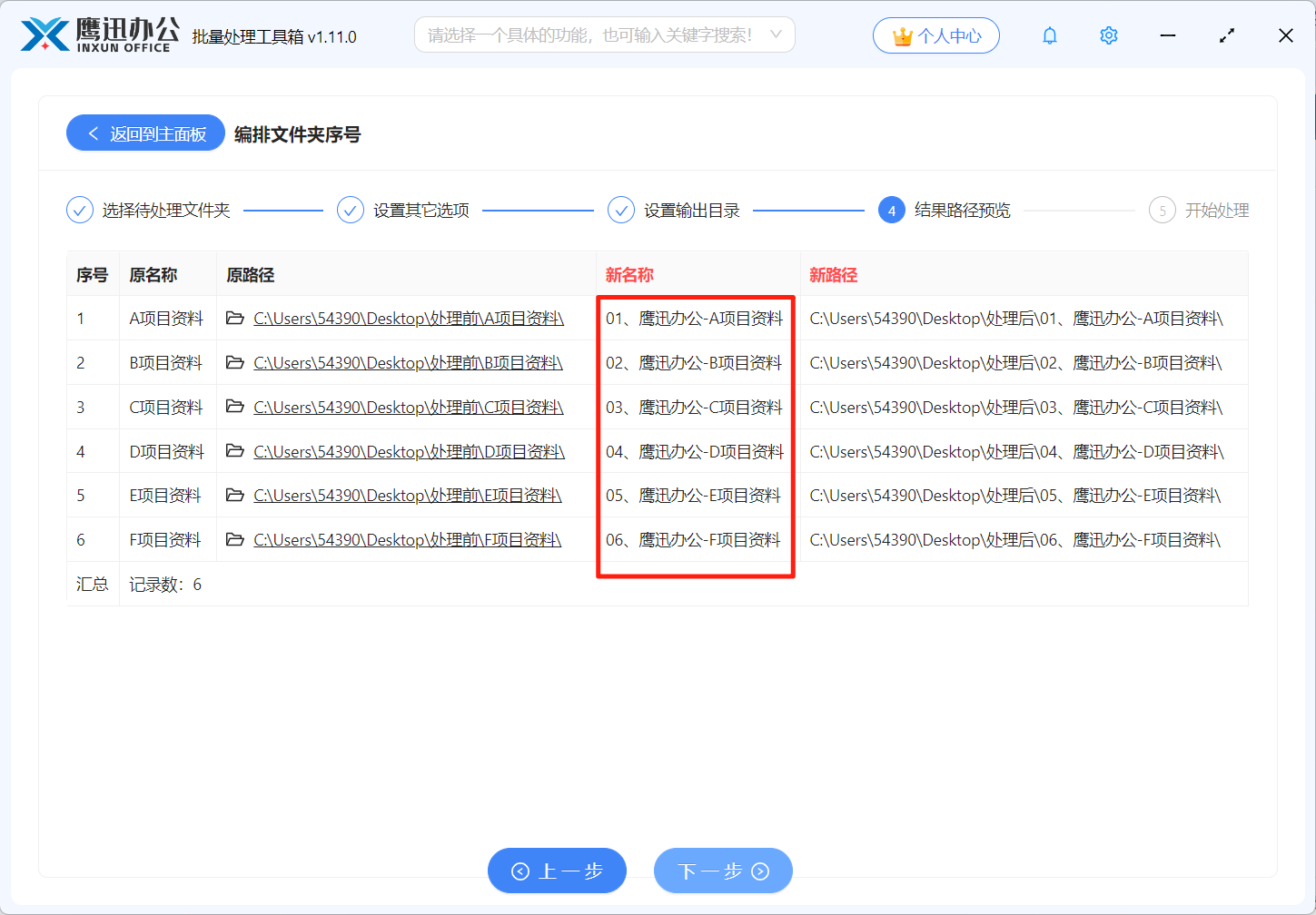Screen dimensions: 1316x915
Task: Click folder icon for E项目资料 path
Action: (235, 495)
